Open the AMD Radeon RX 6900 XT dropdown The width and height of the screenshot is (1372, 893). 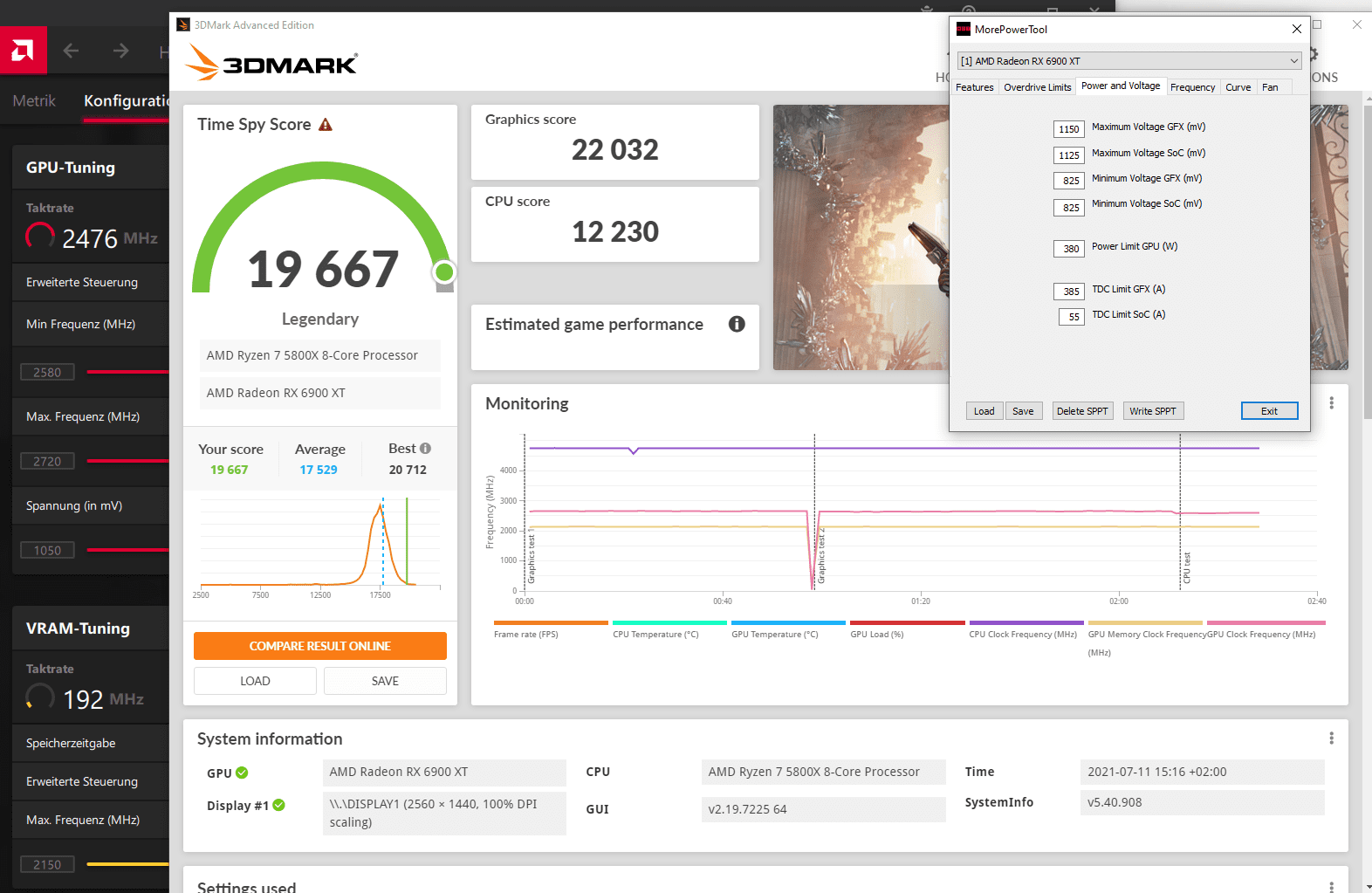point(1129,60)
